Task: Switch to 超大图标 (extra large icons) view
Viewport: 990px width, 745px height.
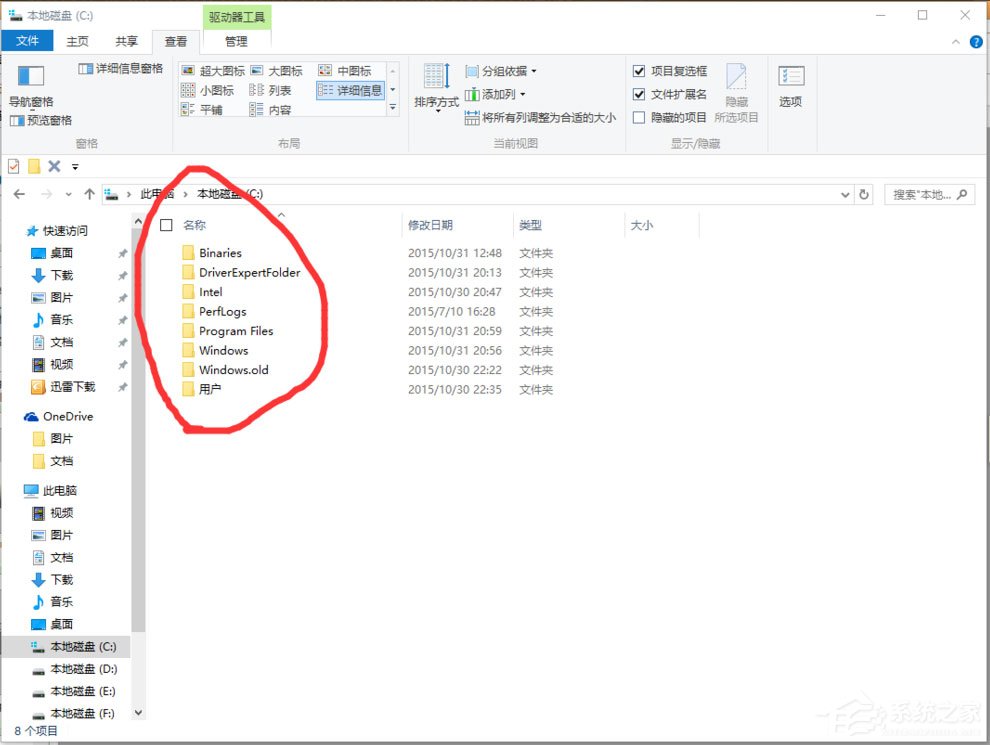Action: [214, 70]
